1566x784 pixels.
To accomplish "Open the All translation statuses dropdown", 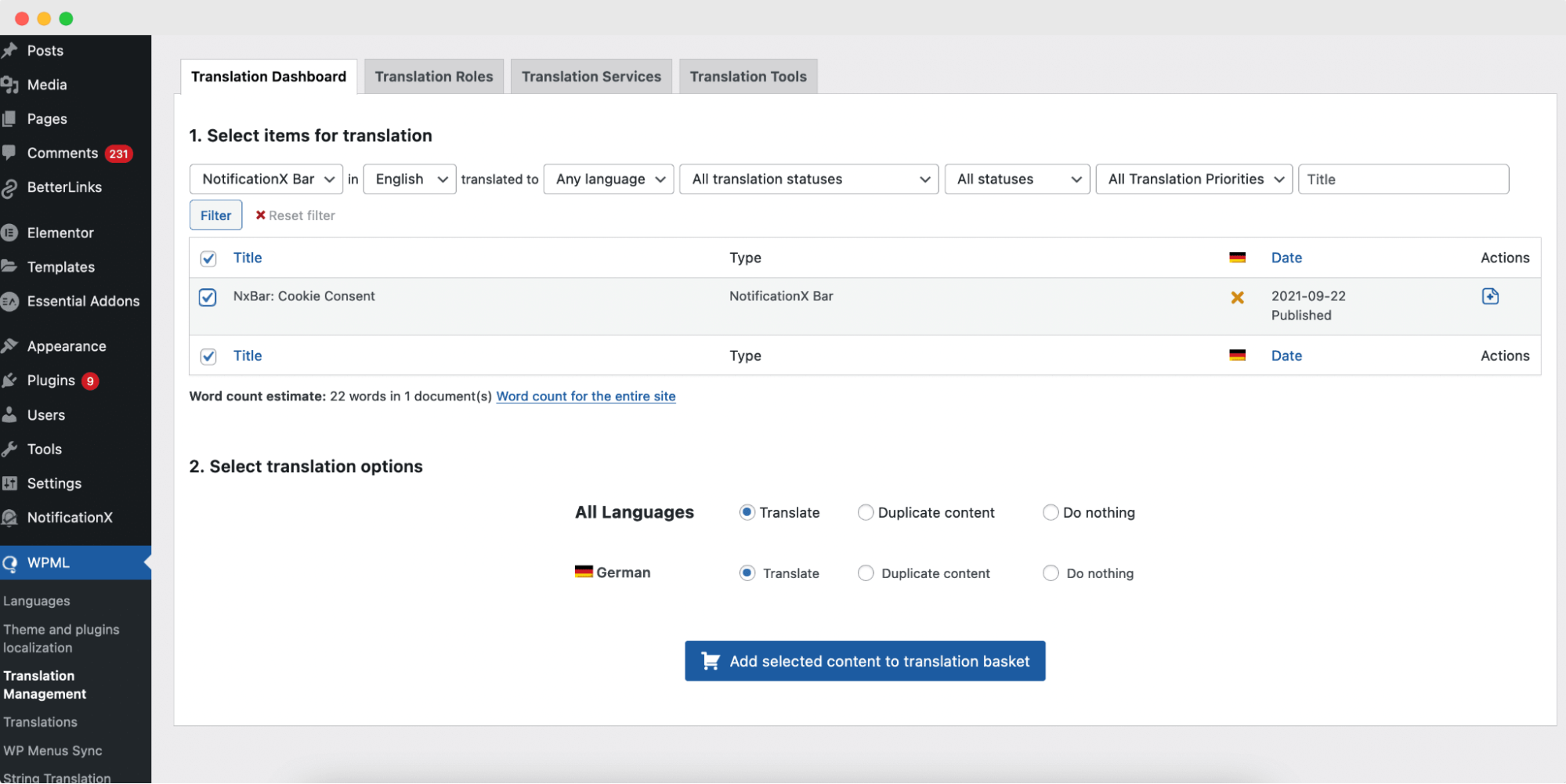I will 809,179.
